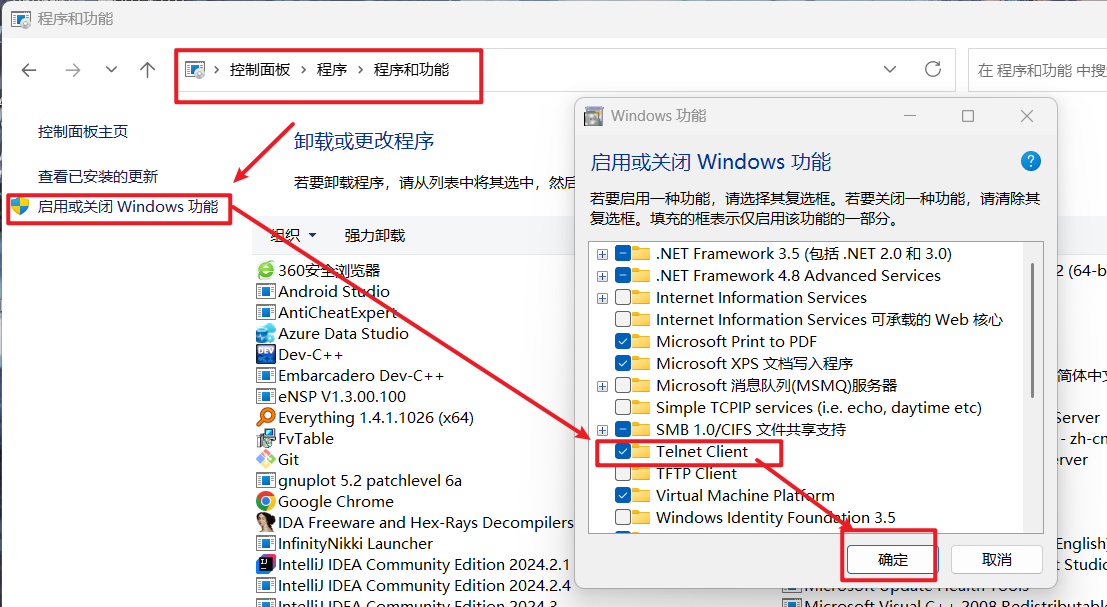Viewport: 1107px width, 607px height.
Task: Click the chevron after 控制面板 breadcrumb
Action: (x=304, y=70)
